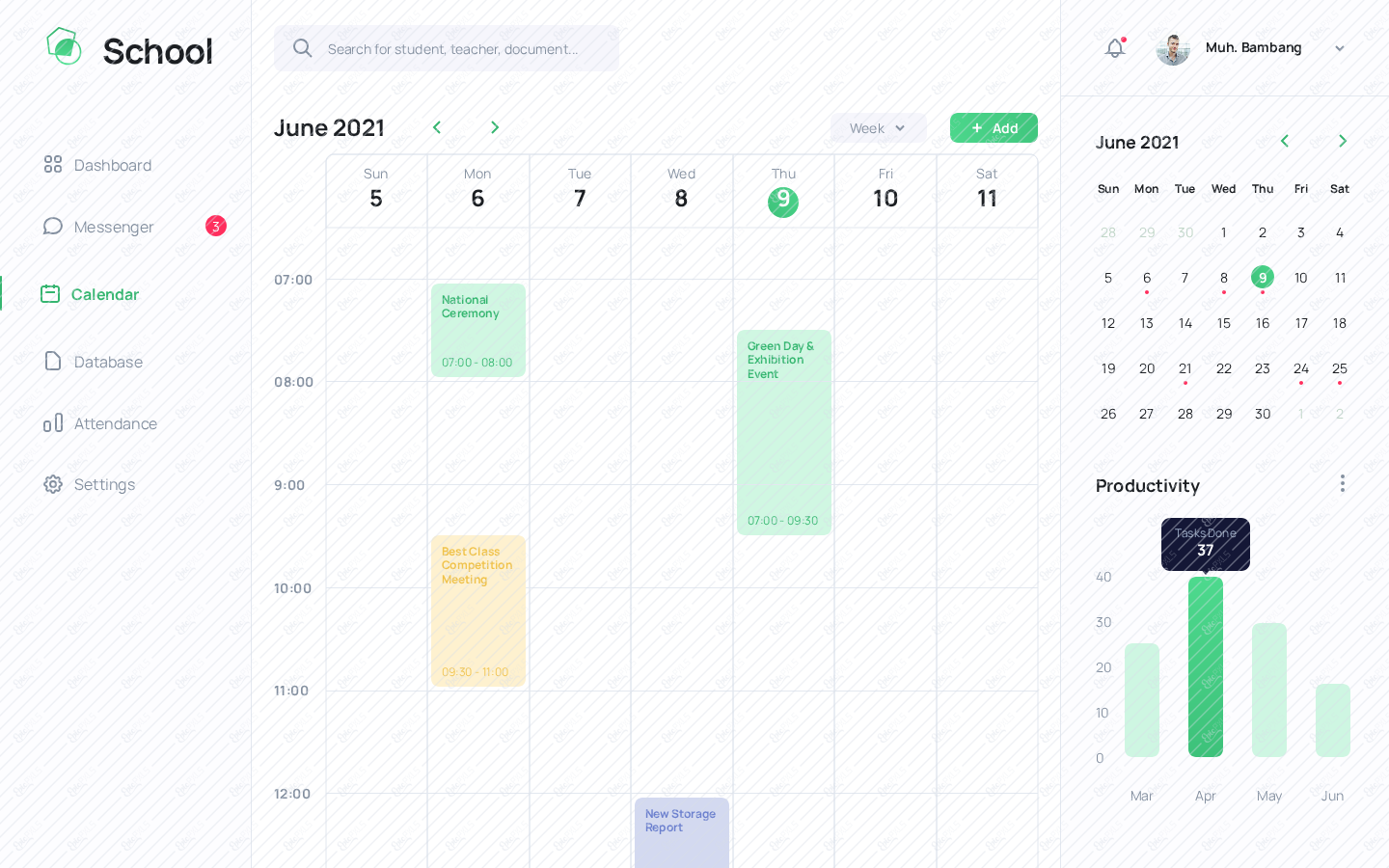
Task: Click the notification bell icon
Action: (x=1115, y=47)
